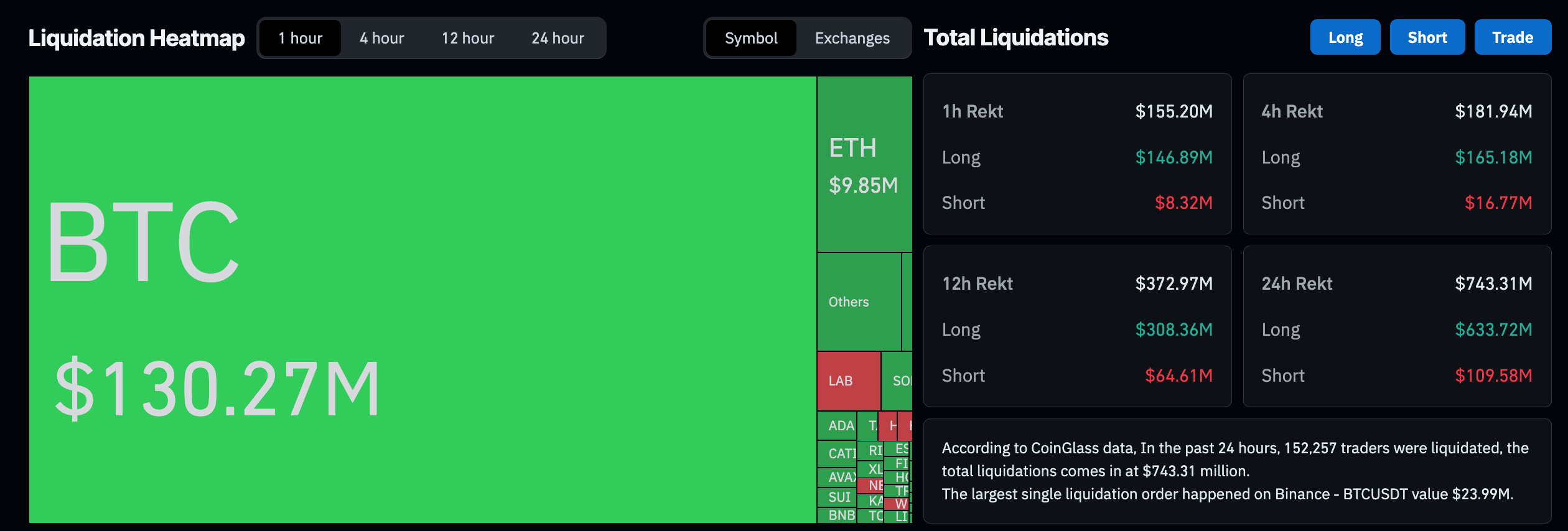Click the 4h Long value $165.18M
Image resolution: width=1568 pixels, height=531 pixels.
(x=1493, y=157)
